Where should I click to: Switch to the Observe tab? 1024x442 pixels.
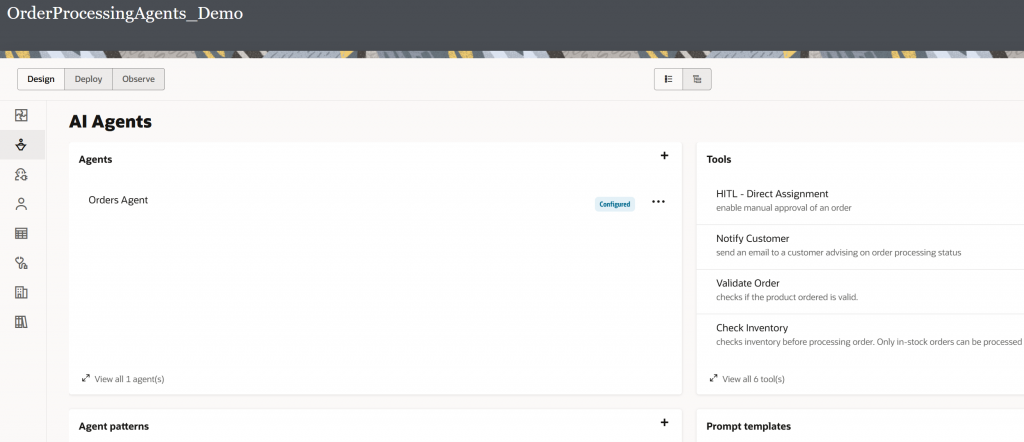click(x=138, y=79)
